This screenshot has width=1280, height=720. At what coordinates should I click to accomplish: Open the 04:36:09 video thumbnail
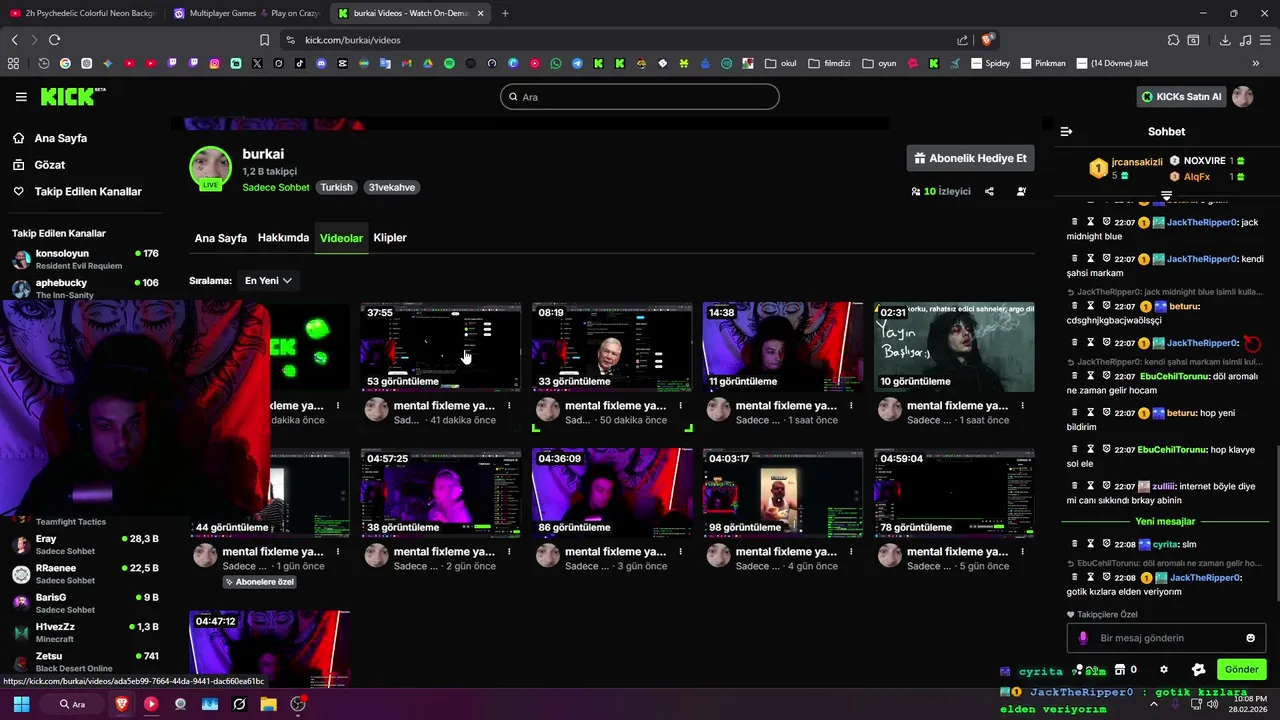coord(612,492)
